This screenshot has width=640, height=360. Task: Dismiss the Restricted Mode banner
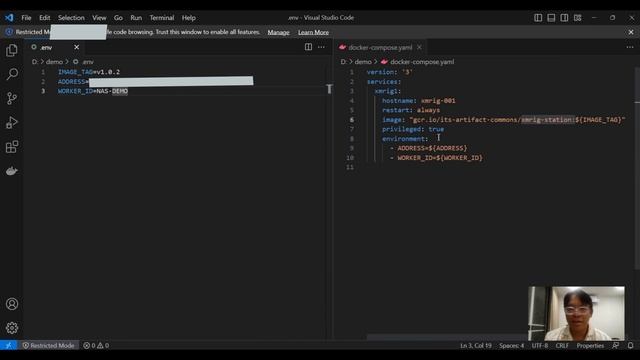point(631,32)
